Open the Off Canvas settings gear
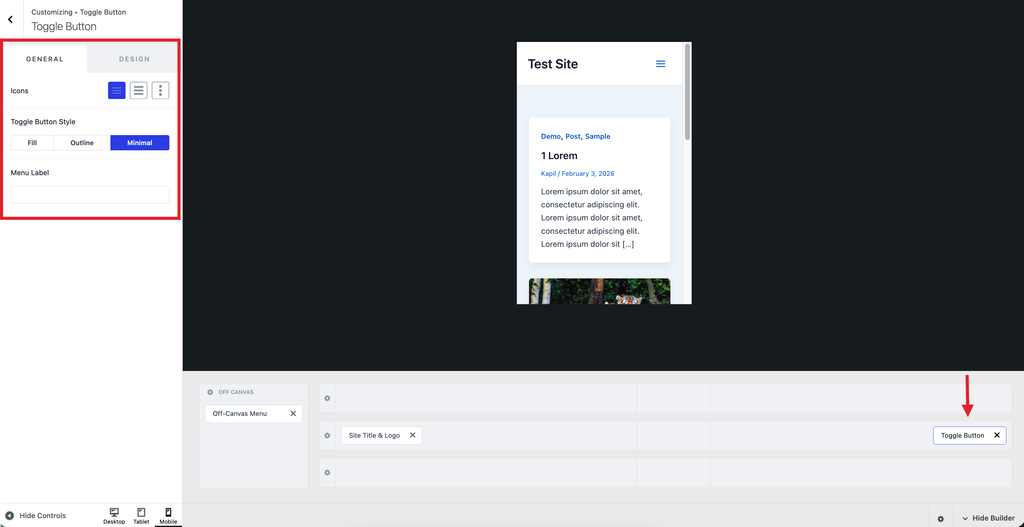The height and width of the screenshot is (527, 1024). [210, 392]
